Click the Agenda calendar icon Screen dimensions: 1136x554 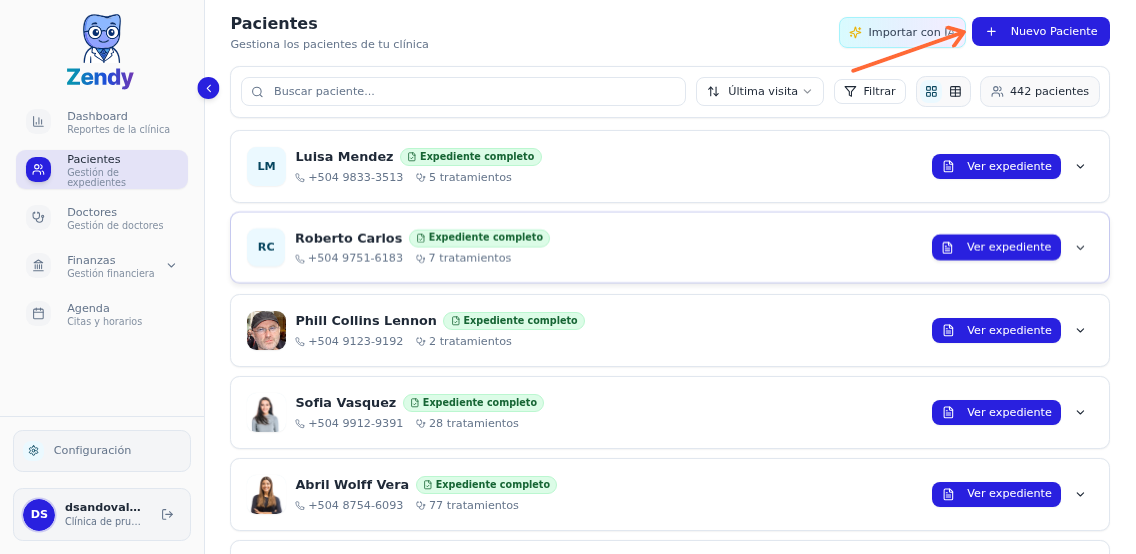click(x=38, y=313)
